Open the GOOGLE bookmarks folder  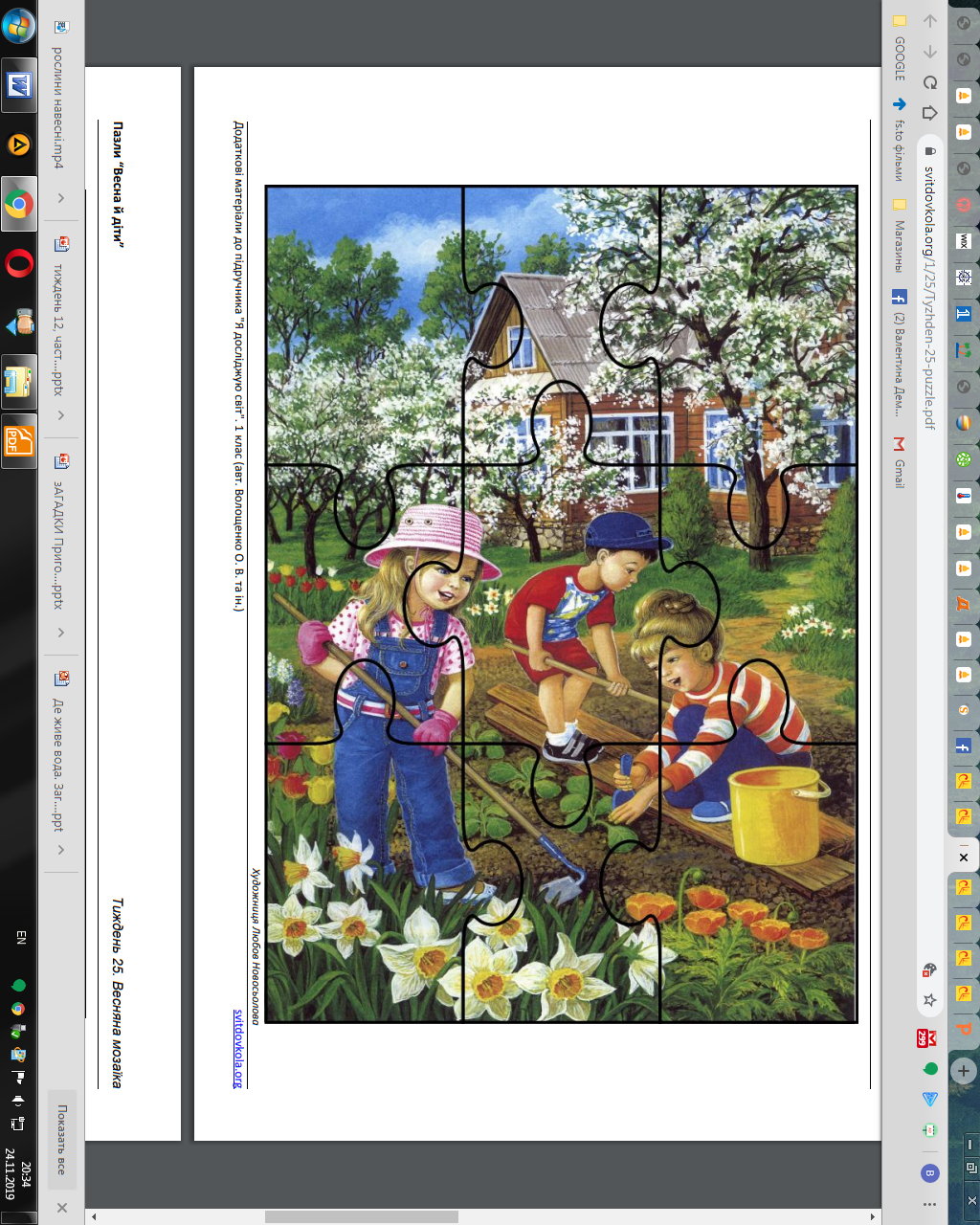900,48
